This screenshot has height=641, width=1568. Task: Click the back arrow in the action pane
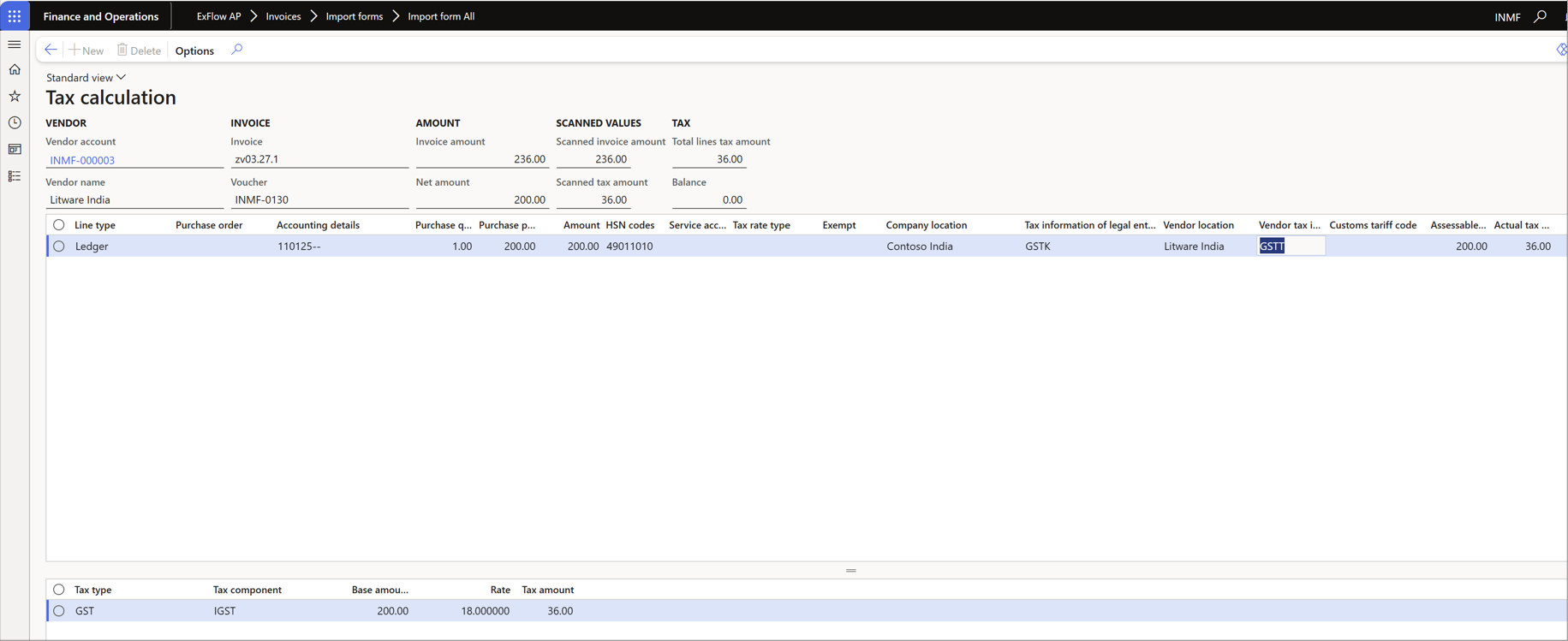(x=51, y=50)
